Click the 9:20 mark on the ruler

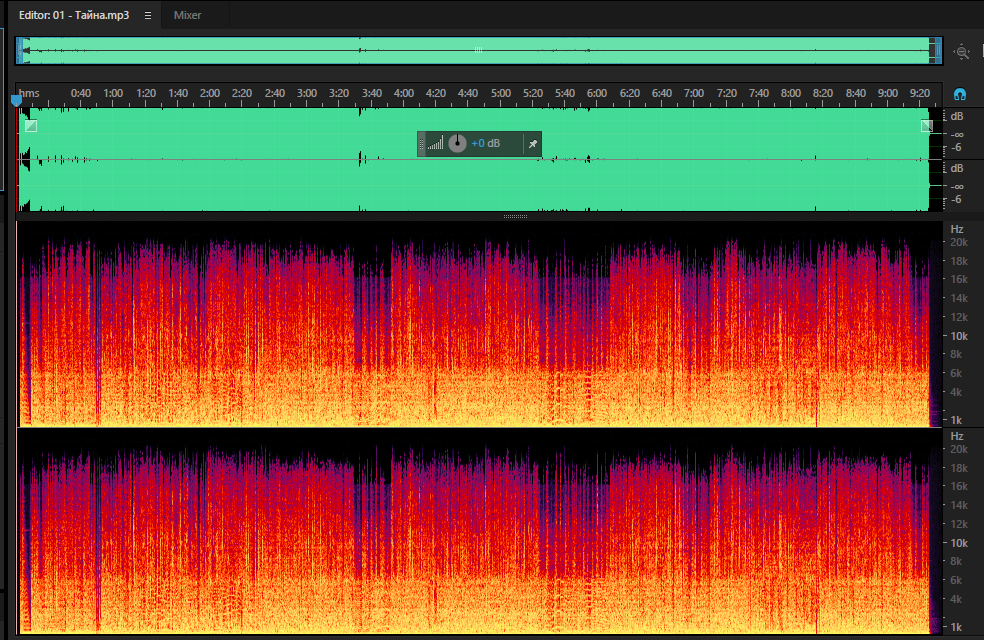click(920, 93)
